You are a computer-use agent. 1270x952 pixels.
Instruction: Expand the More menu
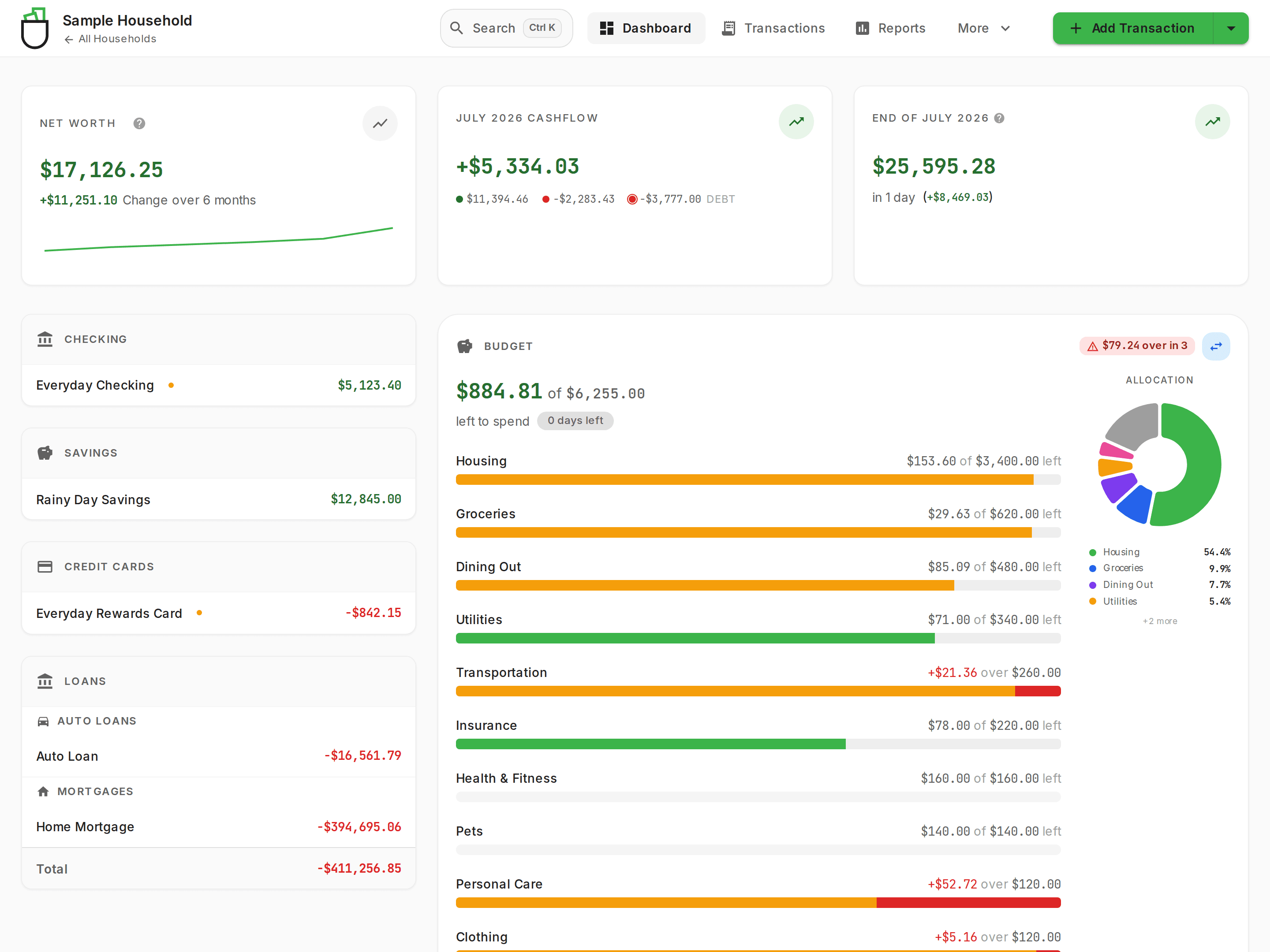coord(983,28)
